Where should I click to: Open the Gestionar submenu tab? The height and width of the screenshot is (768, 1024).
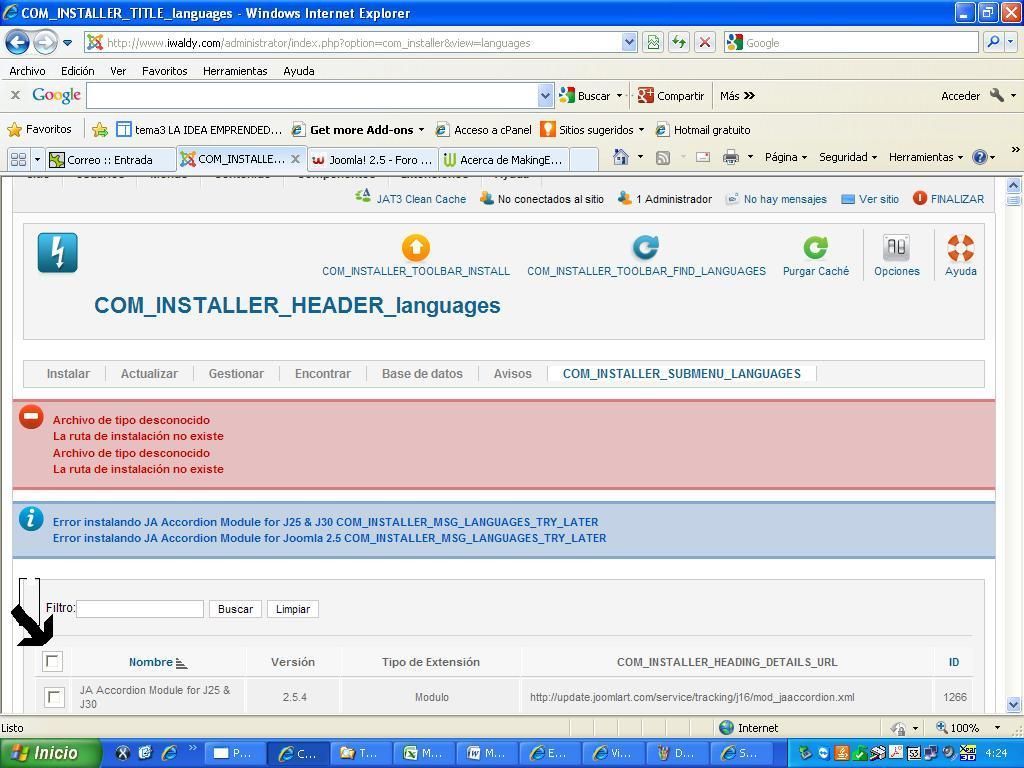pyautogui.click(x=236, y=374)
